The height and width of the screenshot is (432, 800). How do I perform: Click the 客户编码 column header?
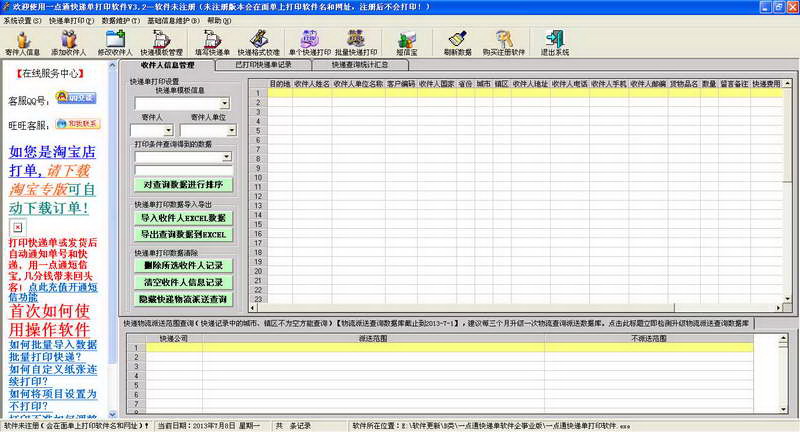click(401, 84)
